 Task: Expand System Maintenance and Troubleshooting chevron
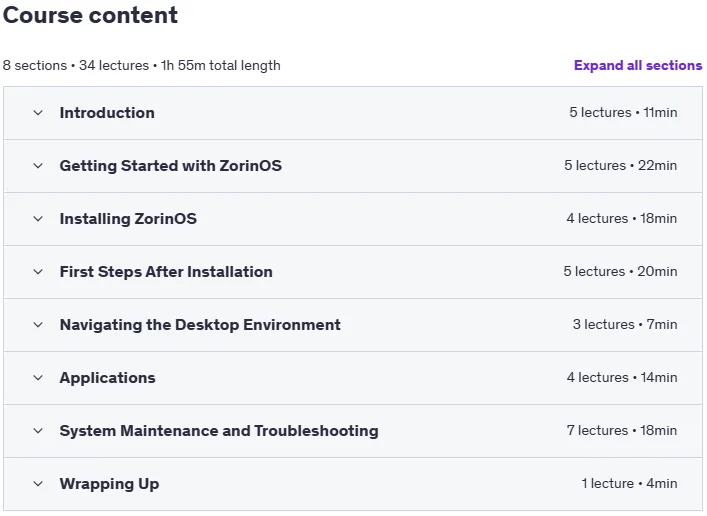coord(38,431)
